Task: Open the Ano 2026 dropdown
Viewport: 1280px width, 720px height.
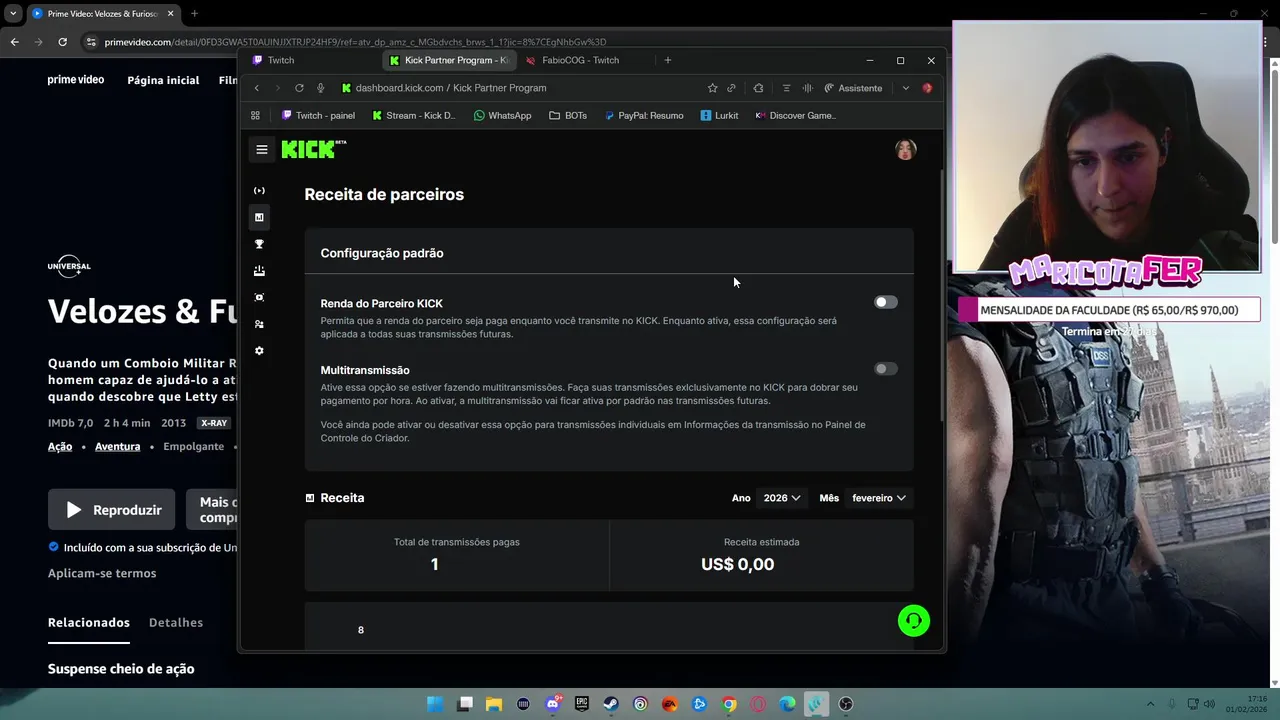Action: pyautogui.click(x=782, y=498)
